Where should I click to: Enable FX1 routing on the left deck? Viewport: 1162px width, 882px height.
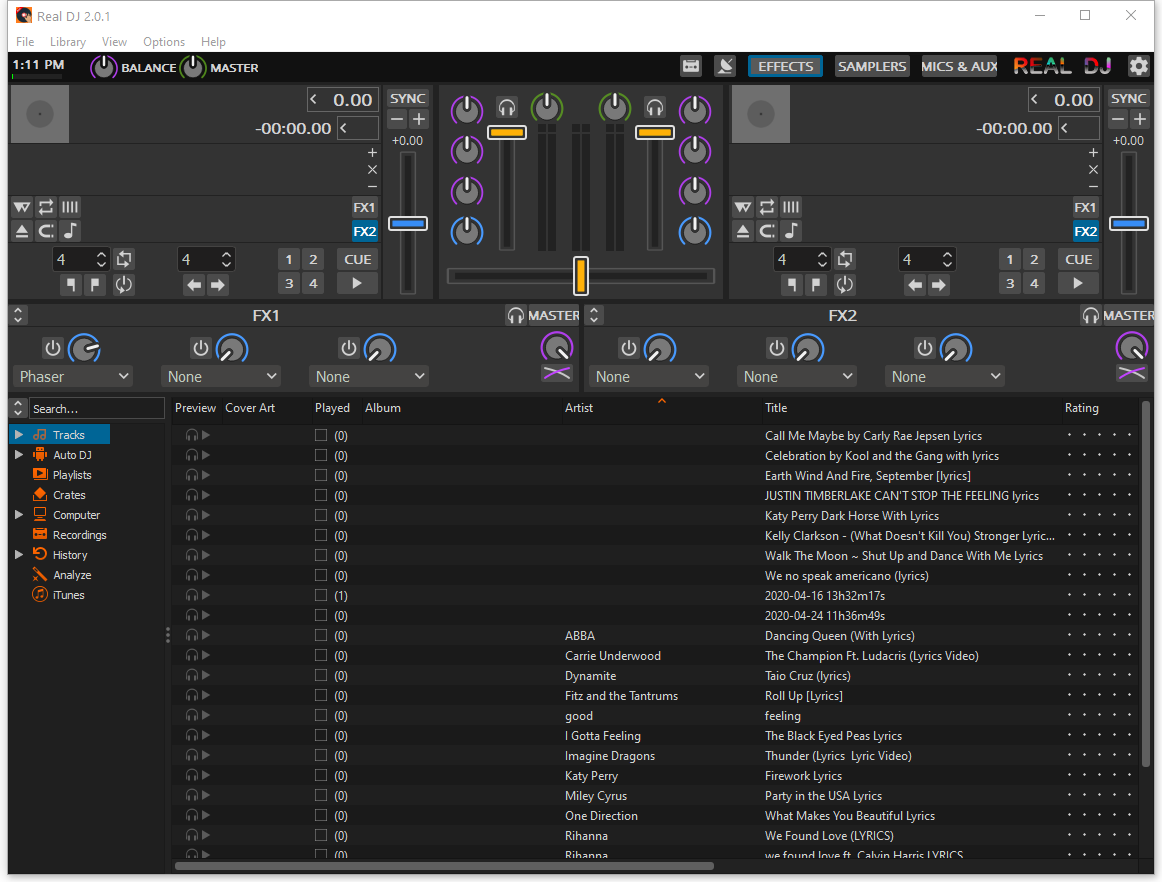point(364,207)
